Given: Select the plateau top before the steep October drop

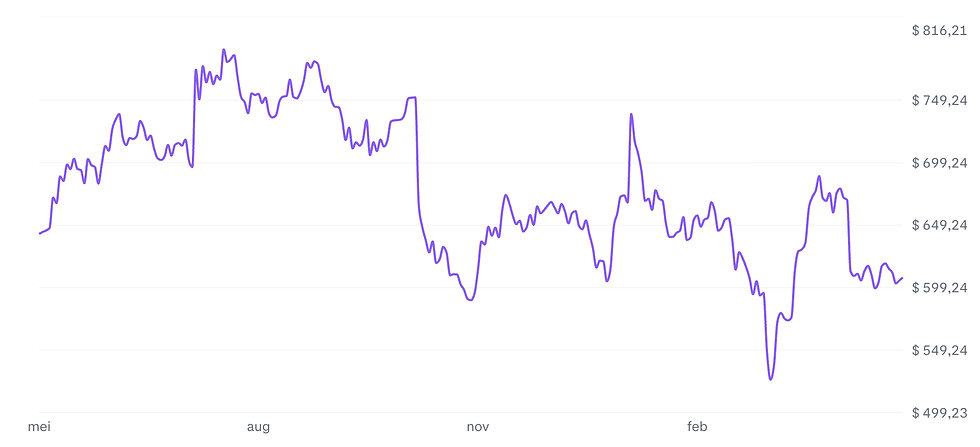Looking at the screenshot, I should point(412,98).
